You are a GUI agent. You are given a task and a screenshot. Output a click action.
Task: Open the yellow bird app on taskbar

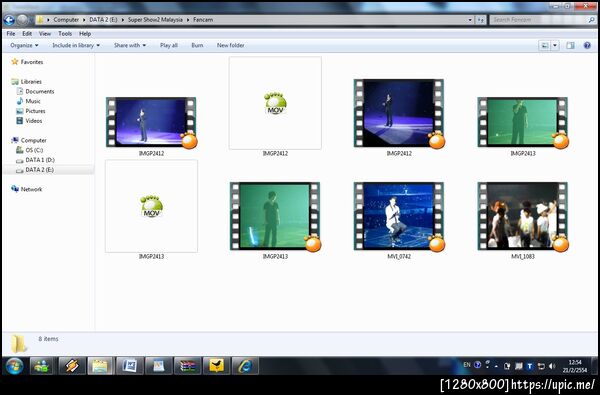(216, 366)
